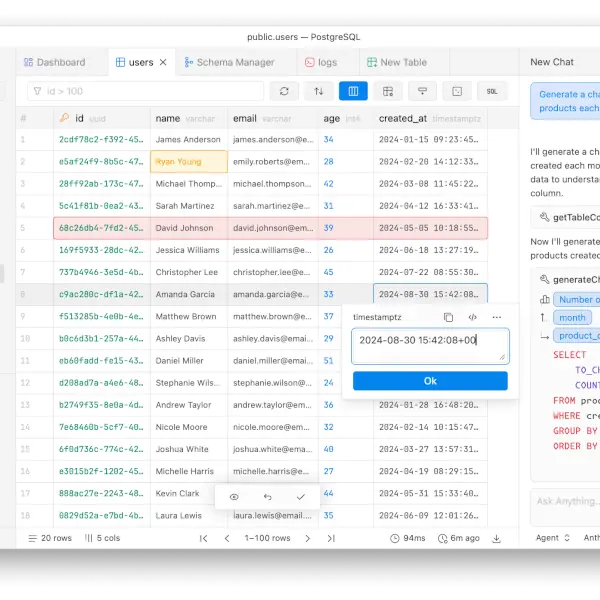The image size is (600, 600).
Task: Switch to the Schema Manager tab
Action: pos(229,62)
